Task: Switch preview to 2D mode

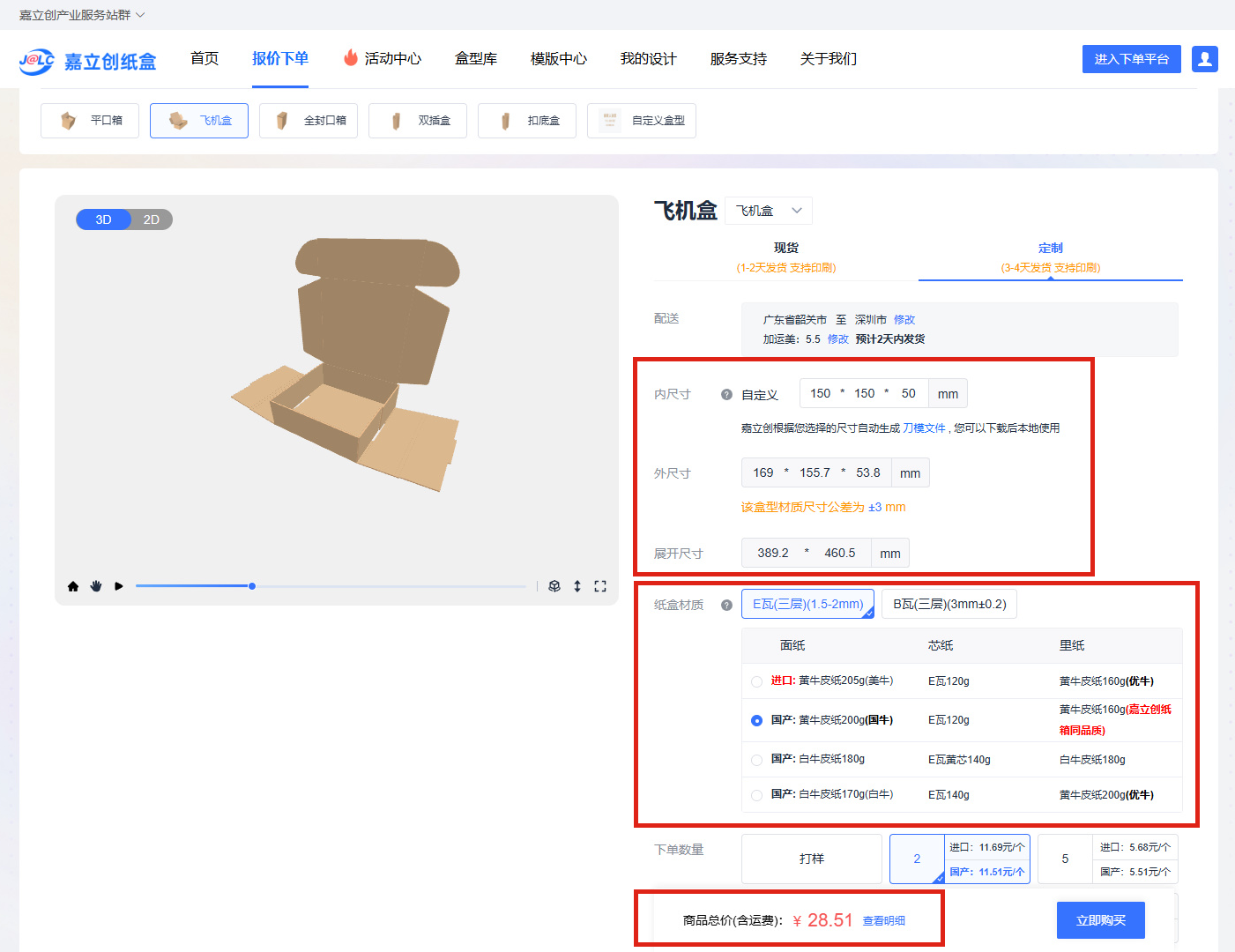Action: click(152, 219)
